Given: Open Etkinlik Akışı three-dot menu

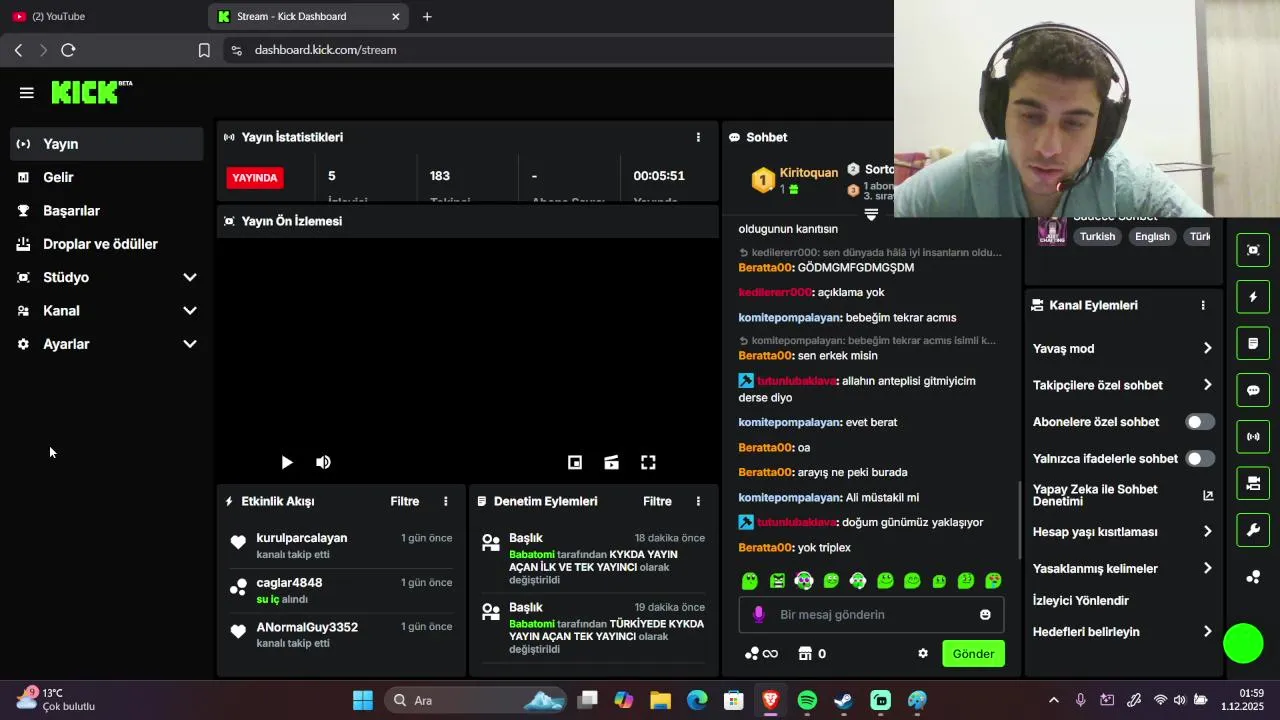Looking at the screenshot, I should click(446, 501).
